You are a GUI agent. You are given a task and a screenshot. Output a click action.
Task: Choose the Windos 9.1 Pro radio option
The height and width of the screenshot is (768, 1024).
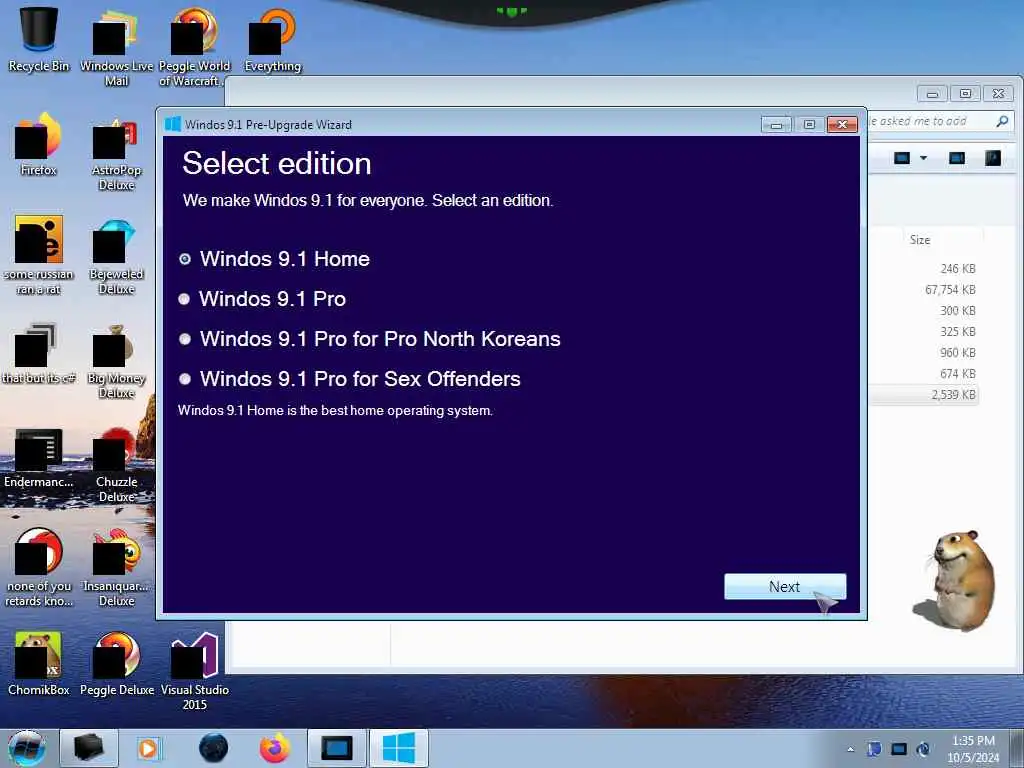(185, 299)
